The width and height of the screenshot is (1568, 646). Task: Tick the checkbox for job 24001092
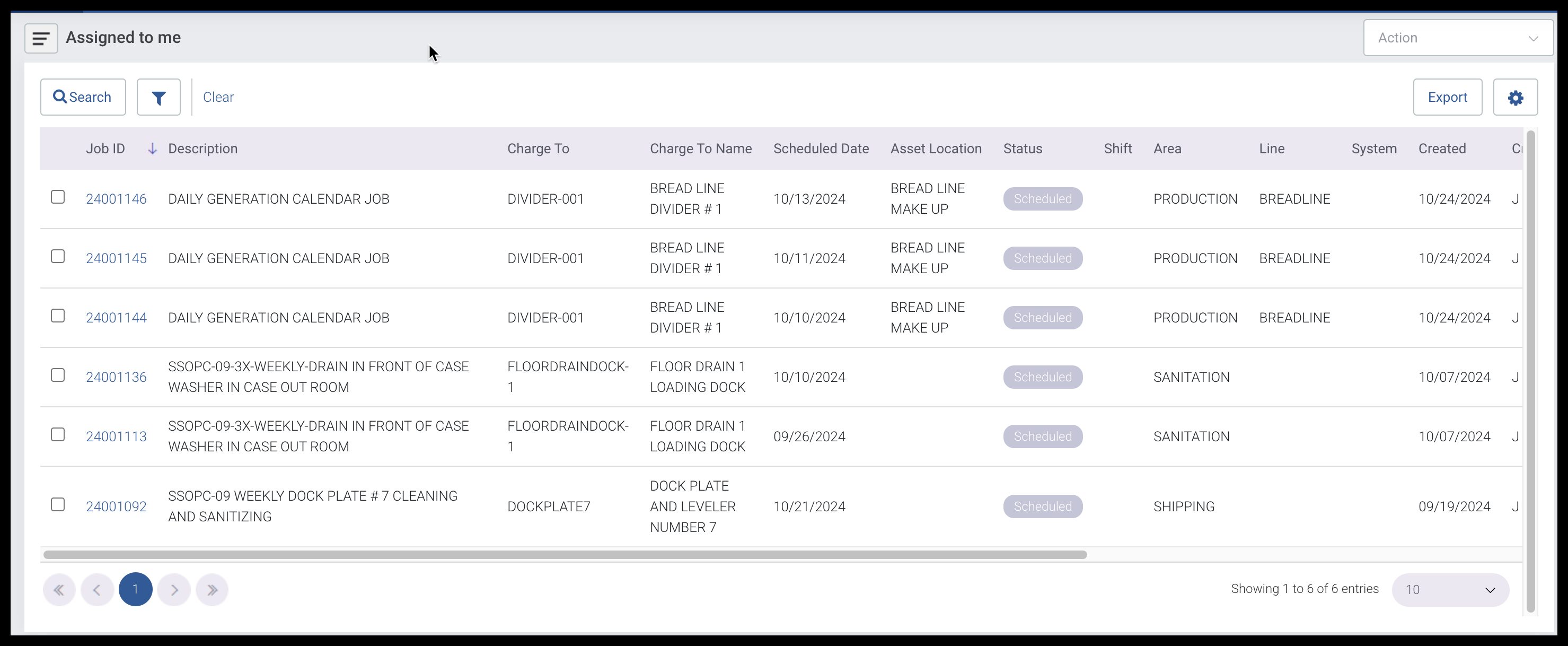pyautogui.click(x=58, y=505)
